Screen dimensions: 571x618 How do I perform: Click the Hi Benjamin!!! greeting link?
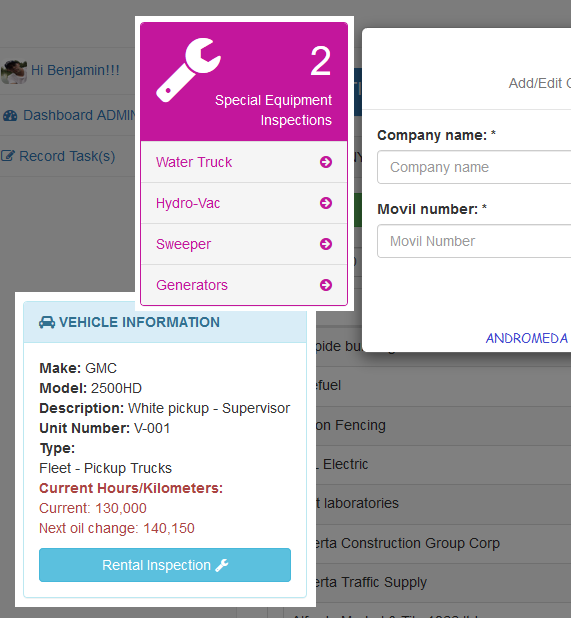75,70
